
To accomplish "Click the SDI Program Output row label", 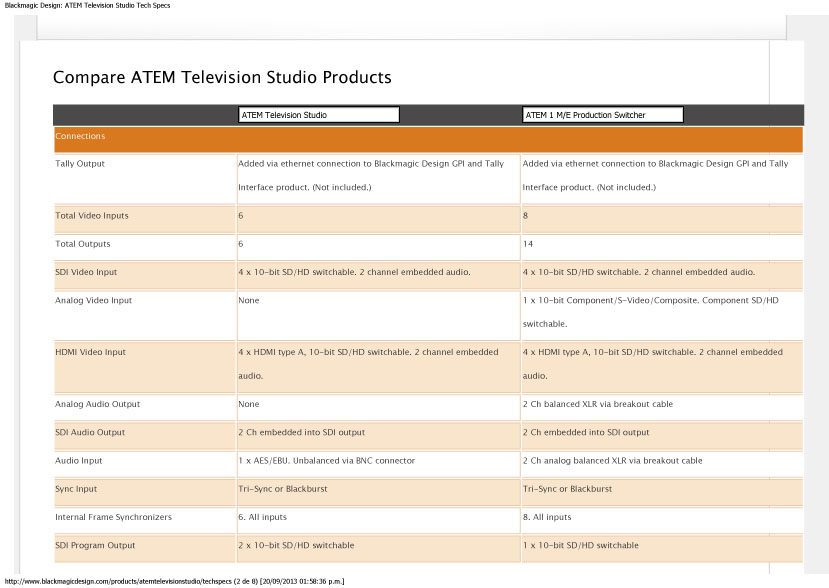I will [x=95, y=546].
